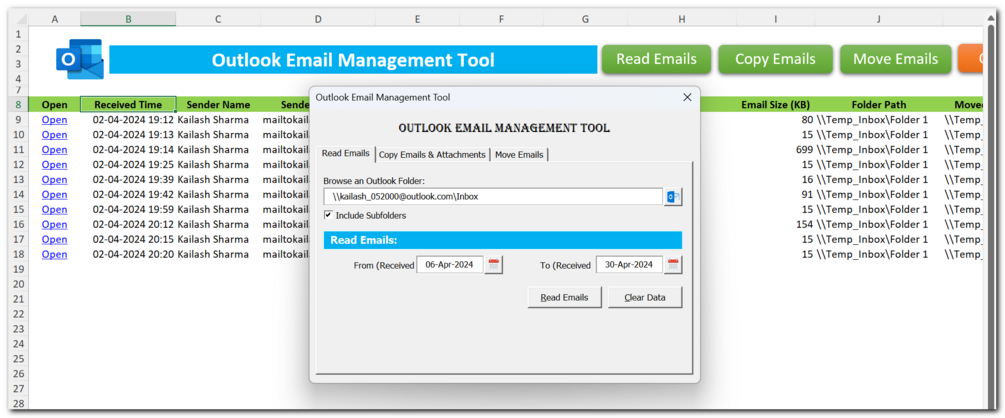
Task: Click the To received date field
Action: click(629, 265)
